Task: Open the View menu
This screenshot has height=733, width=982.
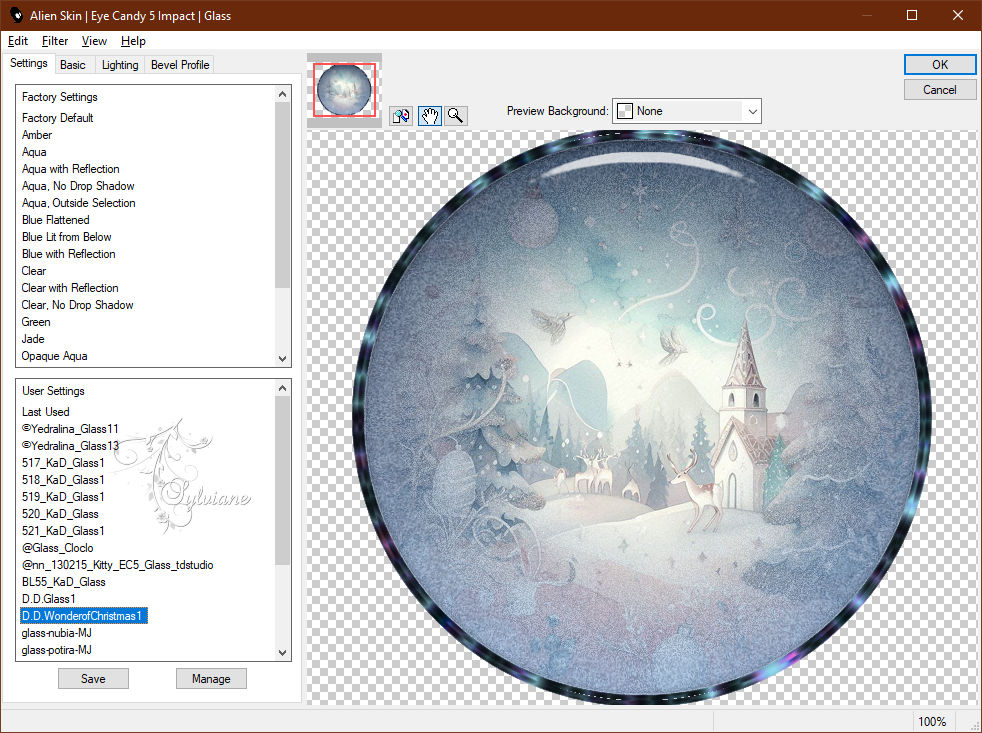Action: [x=94, y=41]
